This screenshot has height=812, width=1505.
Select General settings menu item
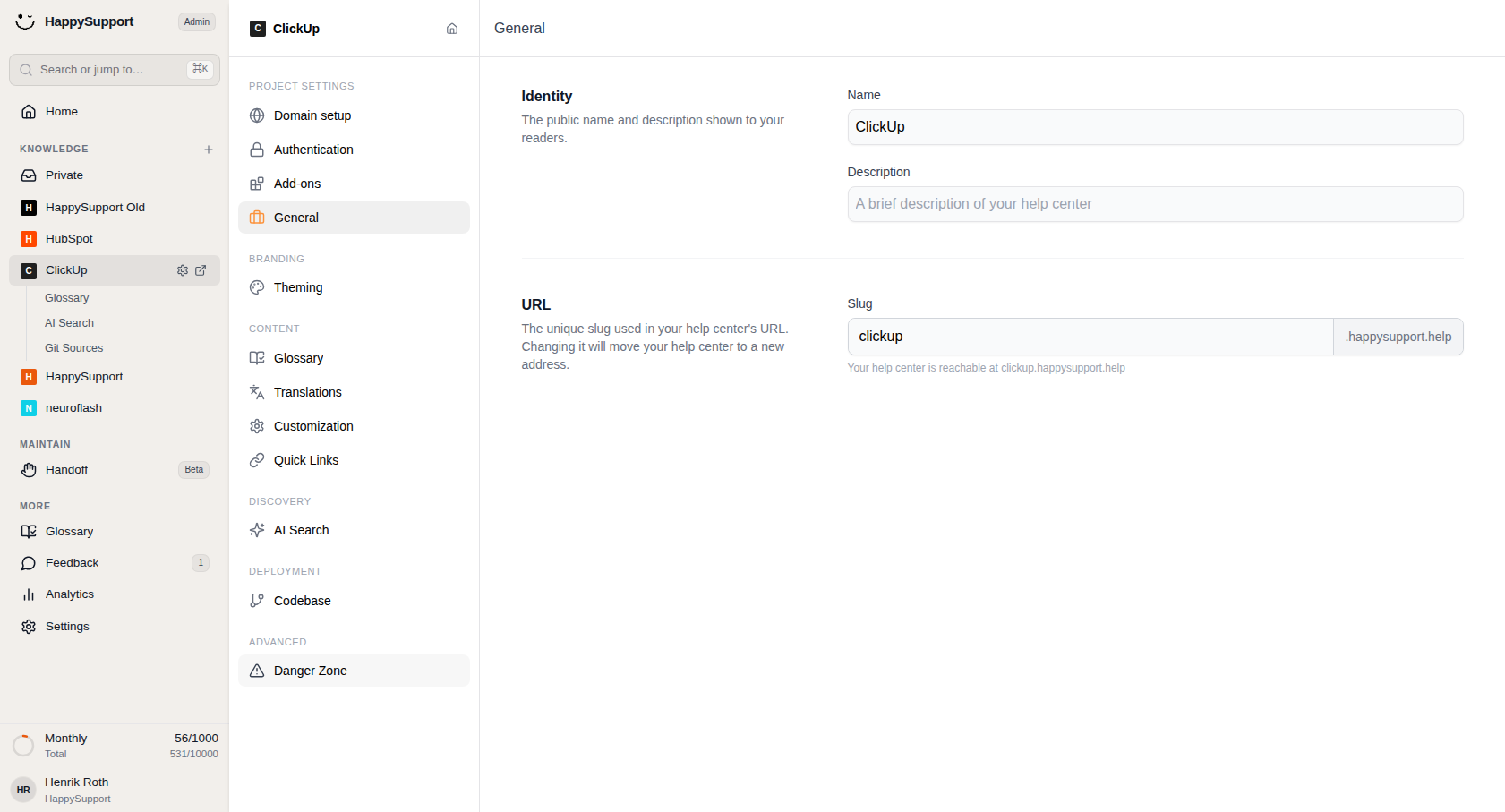coord(354,218)
